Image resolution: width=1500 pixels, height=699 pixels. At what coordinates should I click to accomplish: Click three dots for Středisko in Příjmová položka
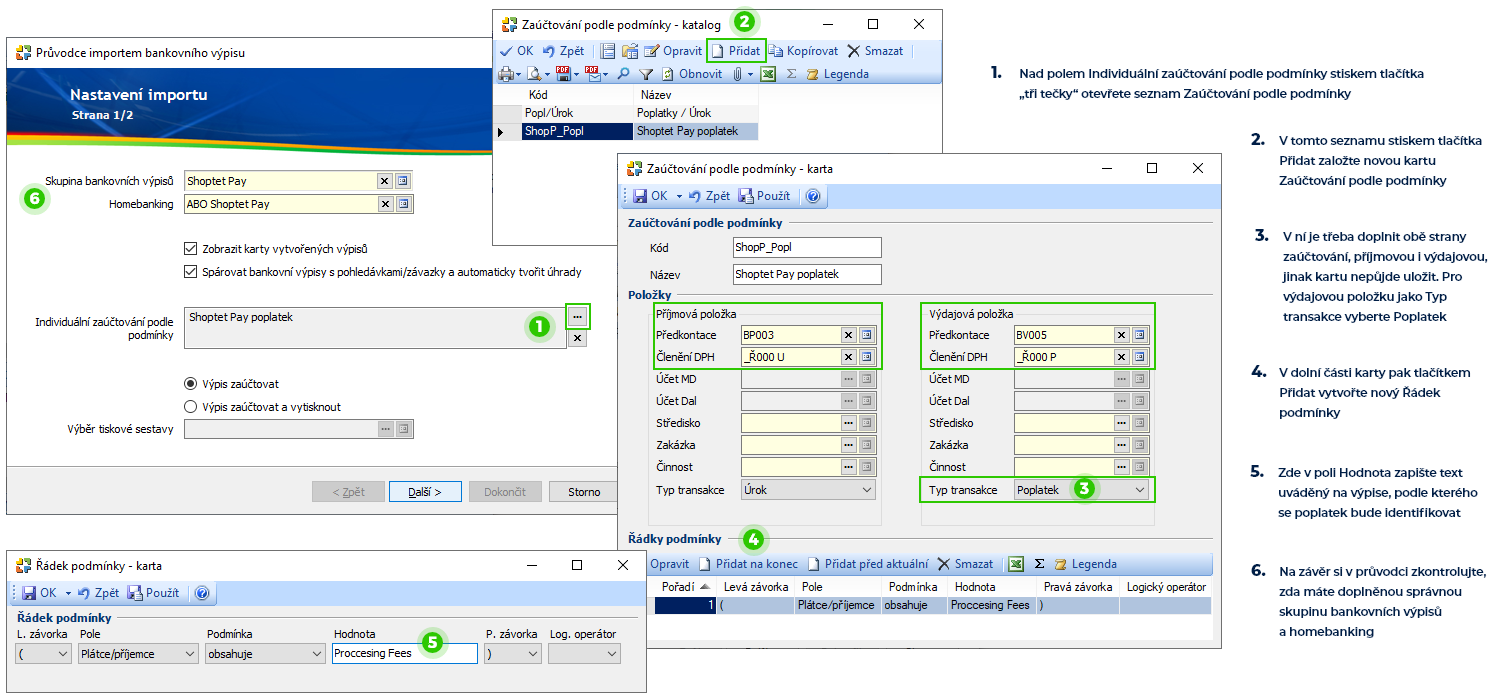(x=848, y=423)
